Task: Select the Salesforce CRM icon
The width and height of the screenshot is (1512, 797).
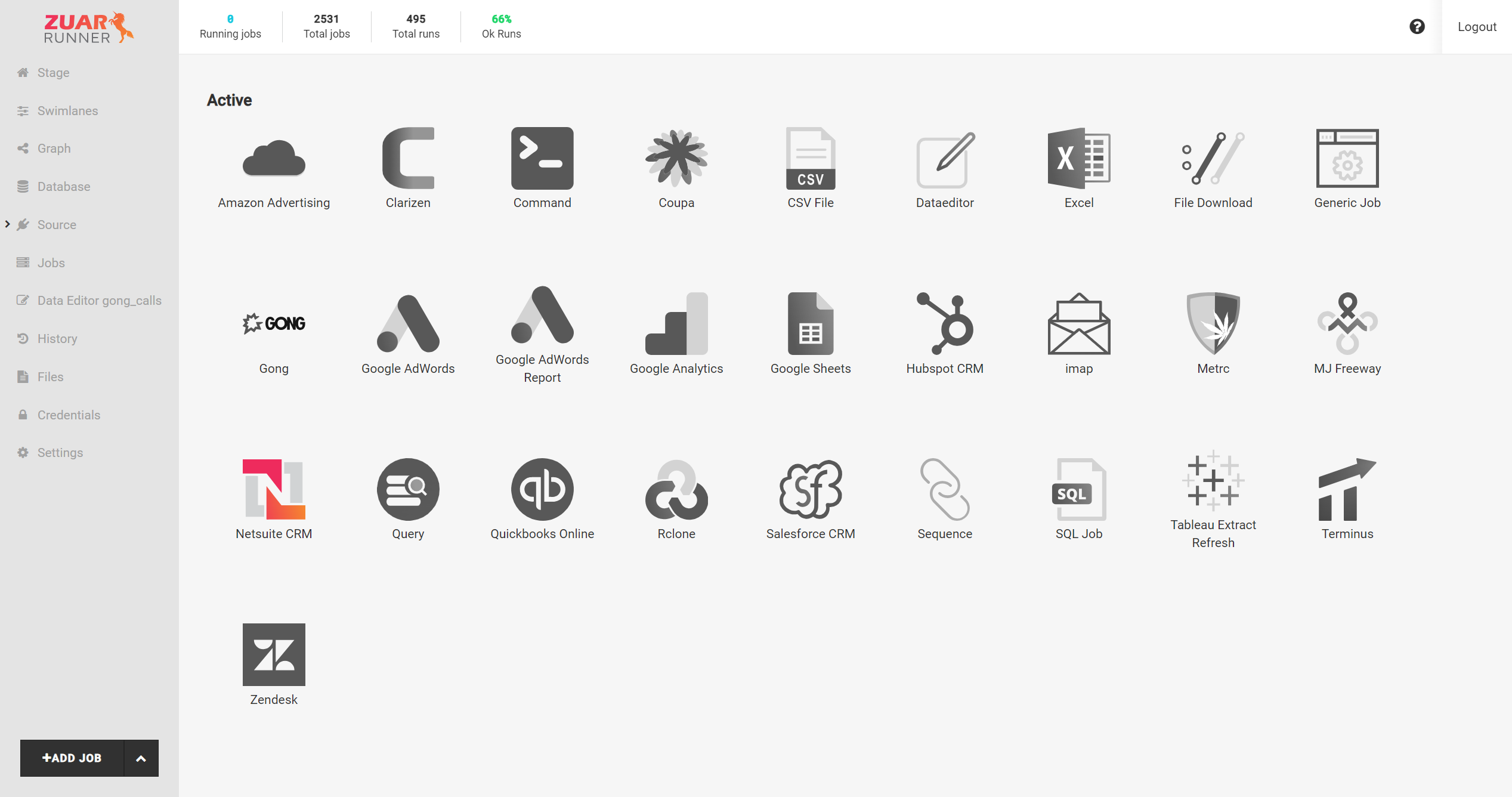Action: [x=810, y=489]
